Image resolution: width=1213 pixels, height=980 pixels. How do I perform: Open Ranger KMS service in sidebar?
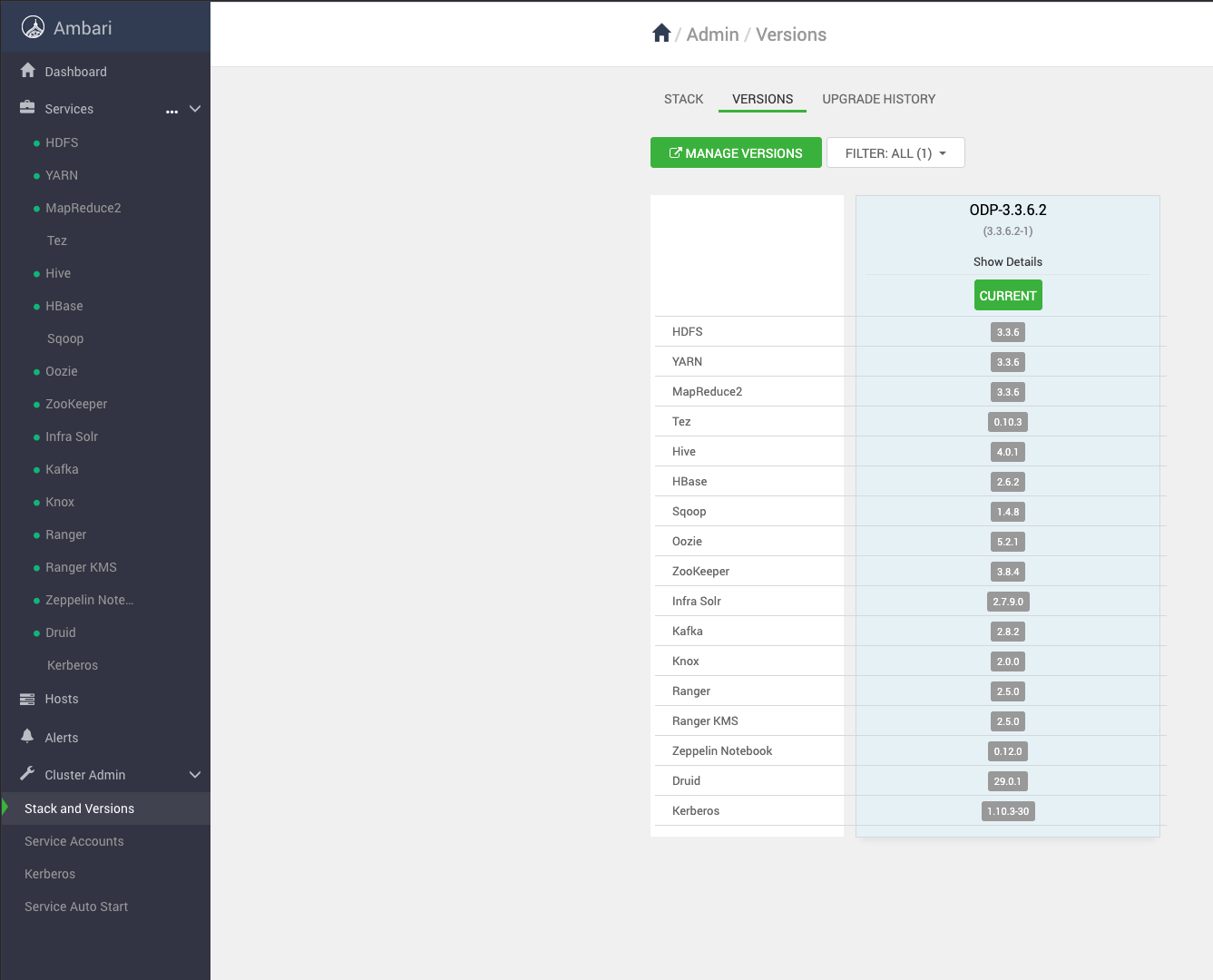81,567
